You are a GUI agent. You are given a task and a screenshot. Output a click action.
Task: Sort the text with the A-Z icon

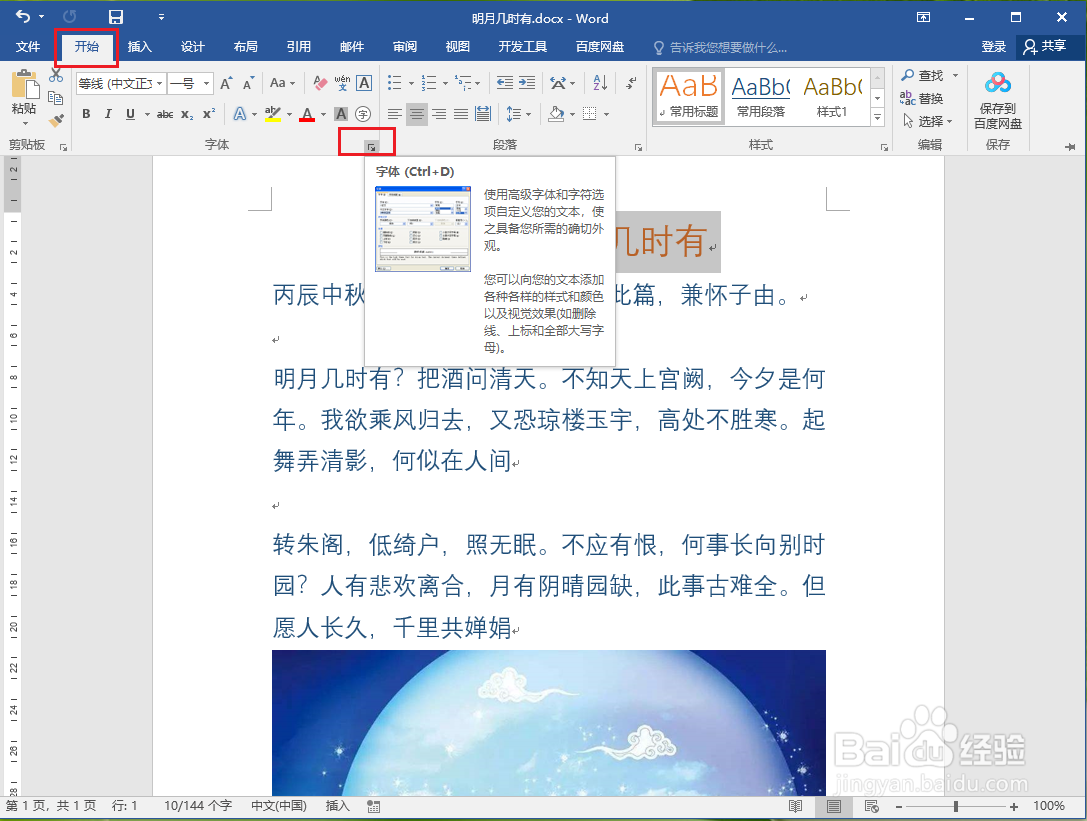click(x=600, y=83)
